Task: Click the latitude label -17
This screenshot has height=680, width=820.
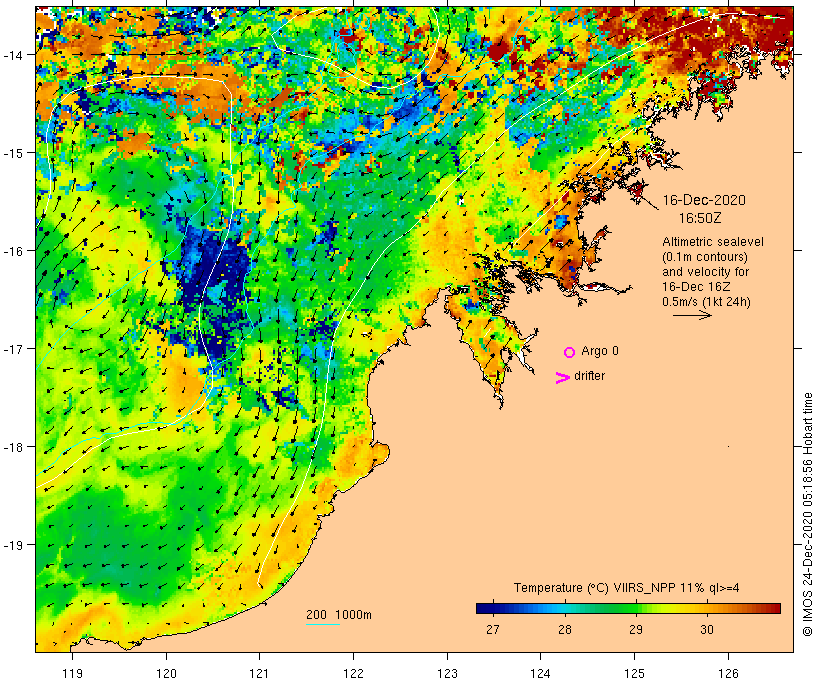Action: (x=12, y=348)
